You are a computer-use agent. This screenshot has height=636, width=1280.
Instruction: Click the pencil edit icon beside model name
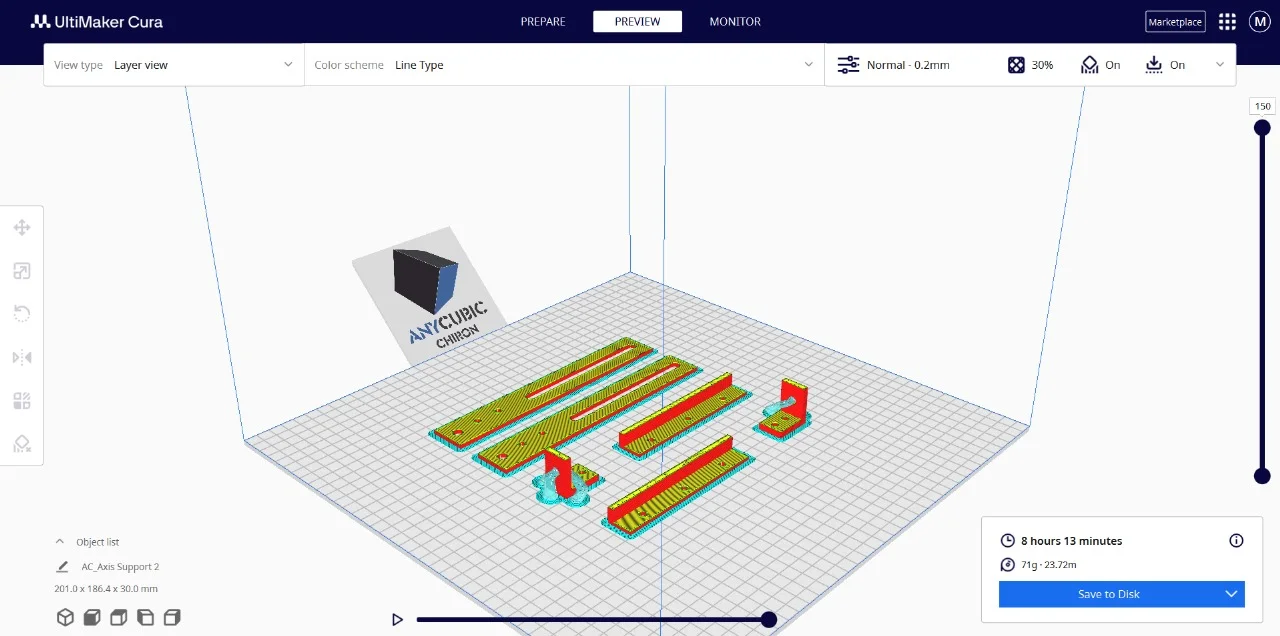pos(63,567)
